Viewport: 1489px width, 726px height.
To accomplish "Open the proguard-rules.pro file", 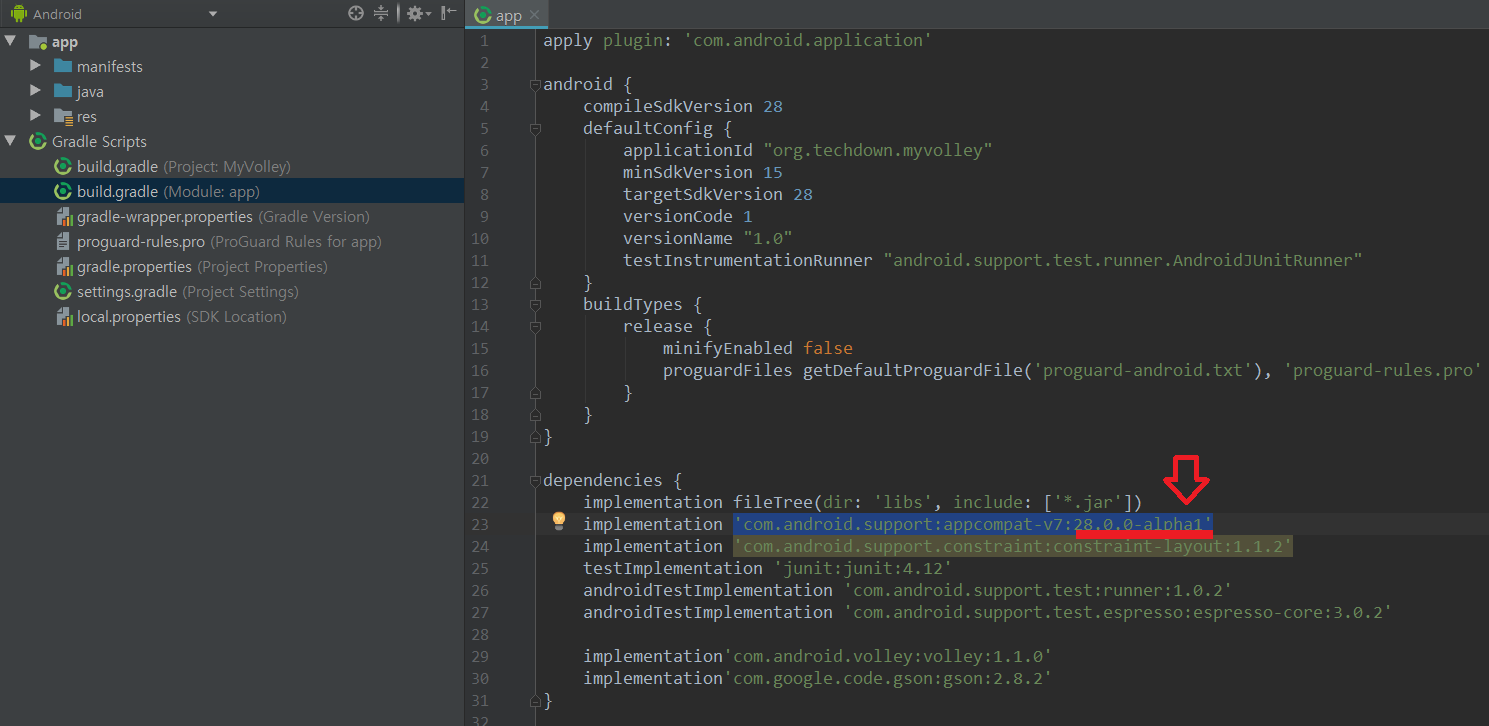I will [x=140, y=241].
